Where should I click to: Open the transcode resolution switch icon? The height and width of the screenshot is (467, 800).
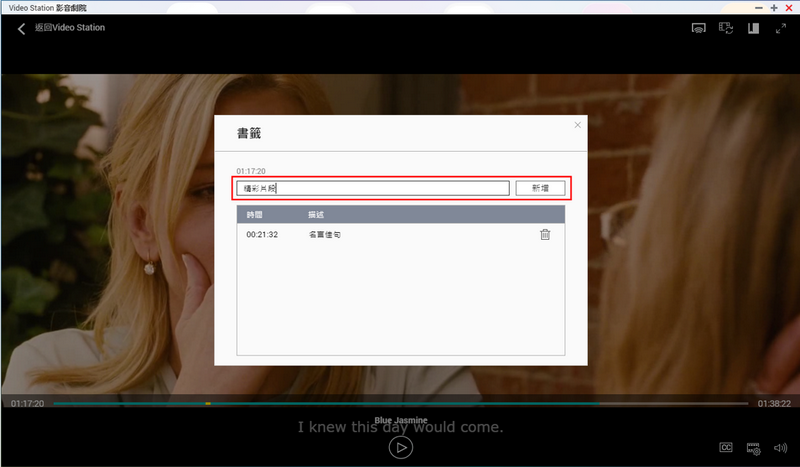coord(726,28)
